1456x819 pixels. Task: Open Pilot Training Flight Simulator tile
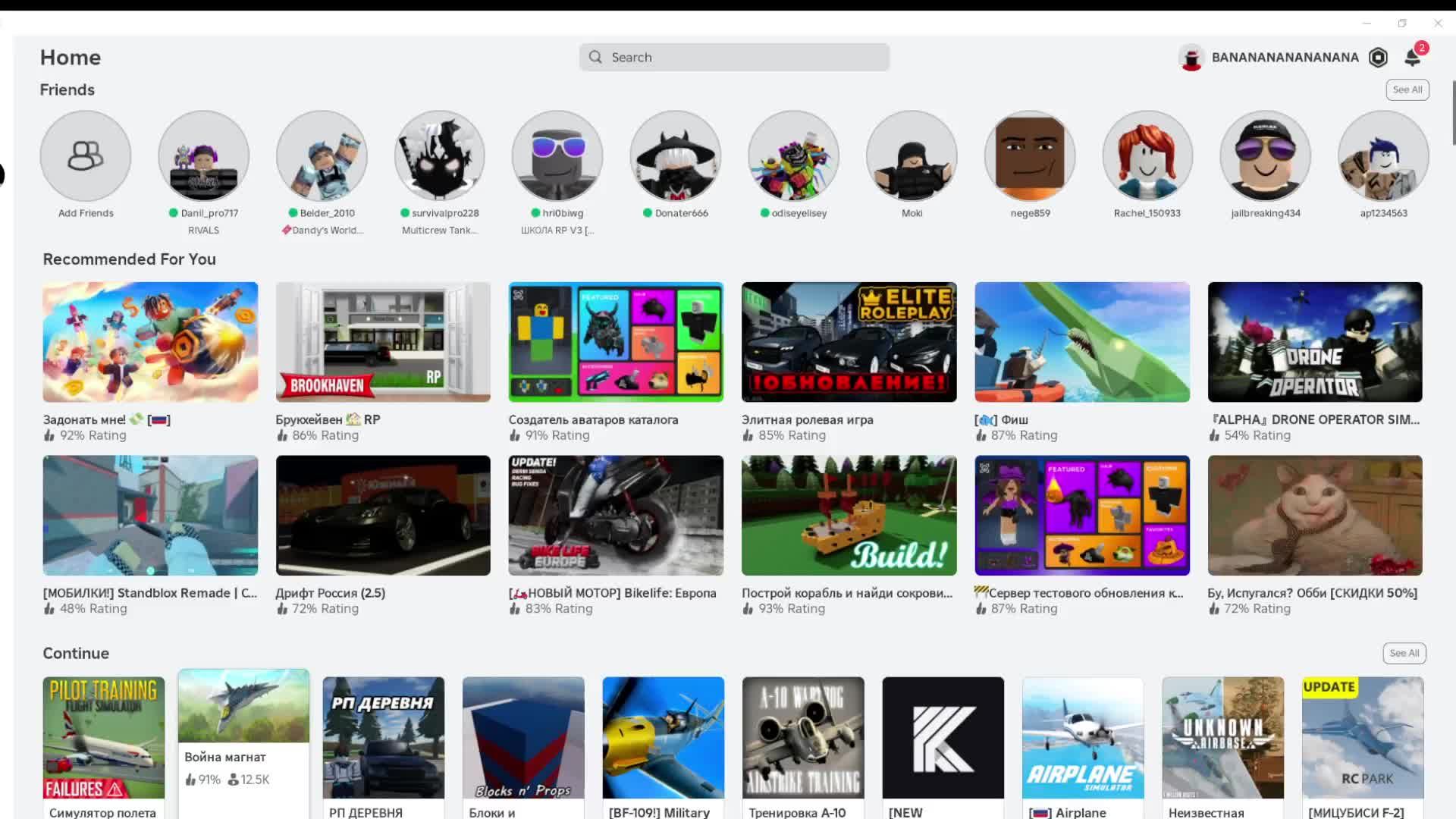(x=104, y=737)
